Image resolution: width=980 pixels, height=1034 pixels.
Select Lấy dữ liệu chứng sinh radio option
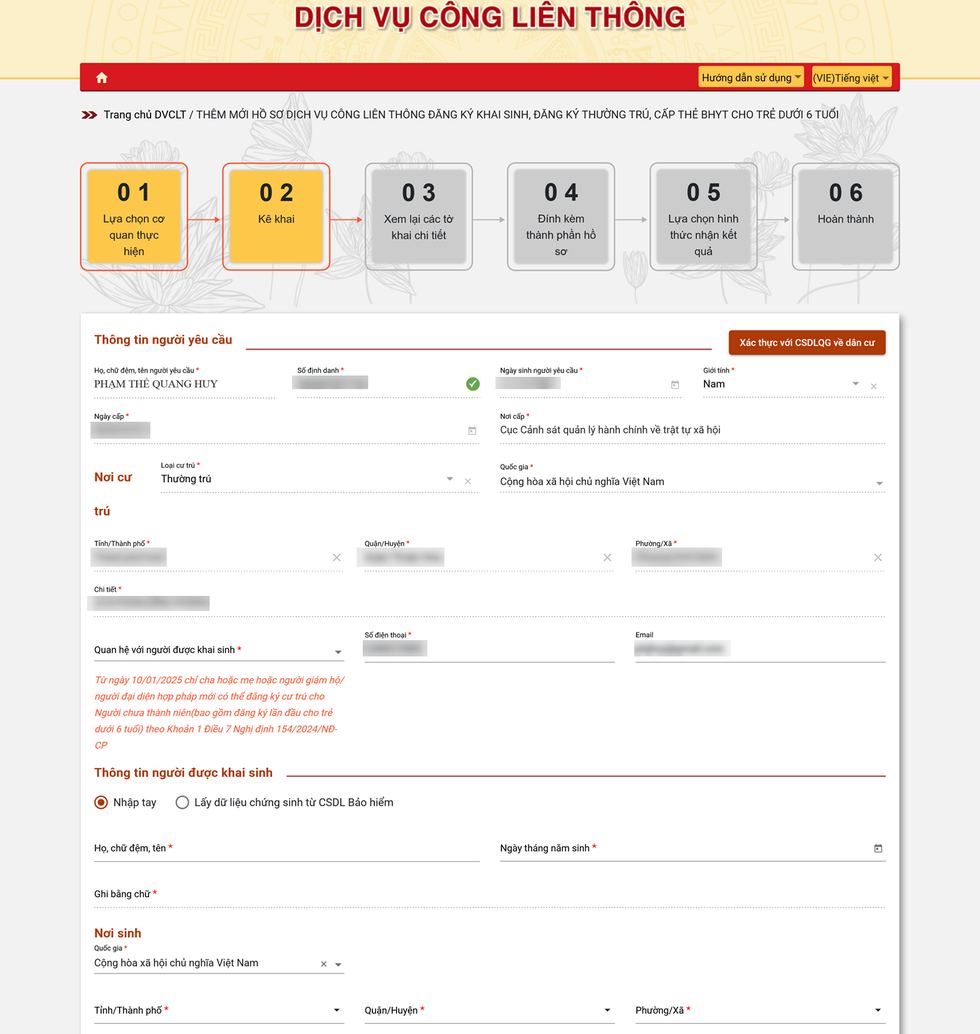(x=182, y=802)
